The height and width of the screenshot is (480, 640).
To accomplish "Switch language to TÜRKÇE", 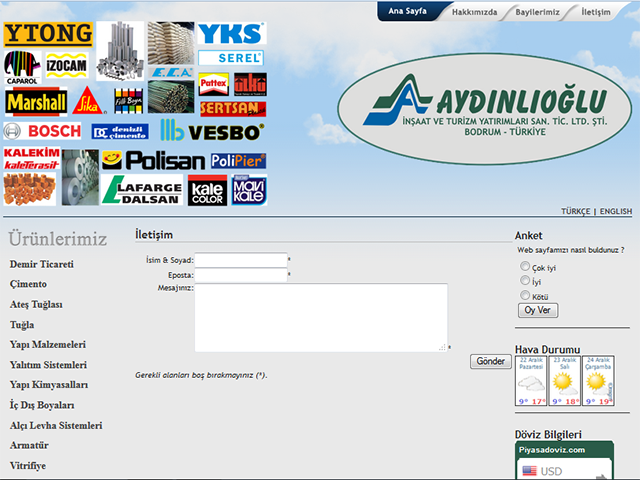I will 576,211.
